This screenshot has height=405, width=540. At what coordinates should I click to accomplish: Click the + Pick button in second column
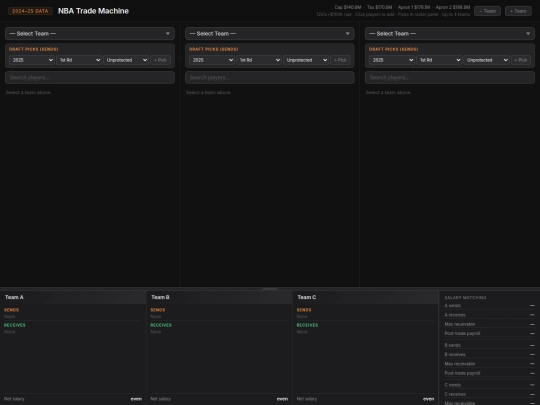pos(340,60)
